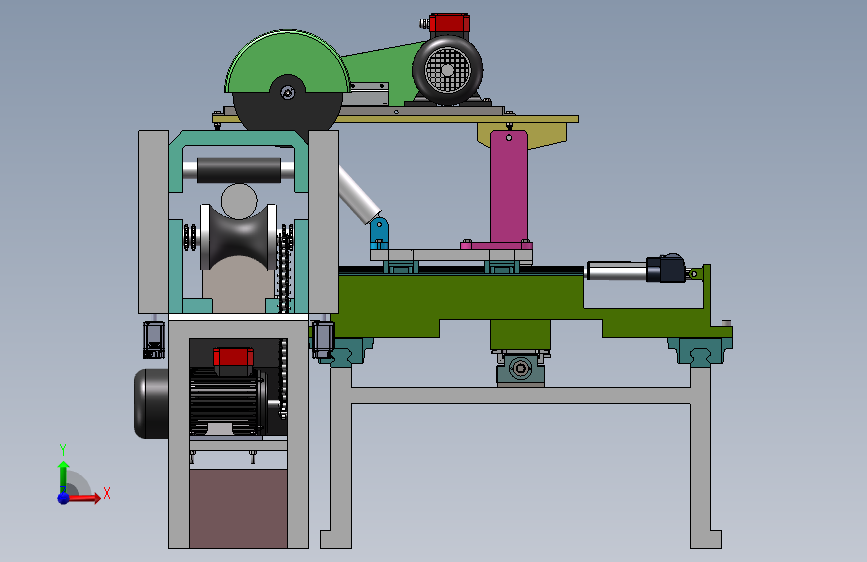This screenshot has height=562, width=867.
Task: Select the green saw blade guard
Action: click(x=287, y=61)
